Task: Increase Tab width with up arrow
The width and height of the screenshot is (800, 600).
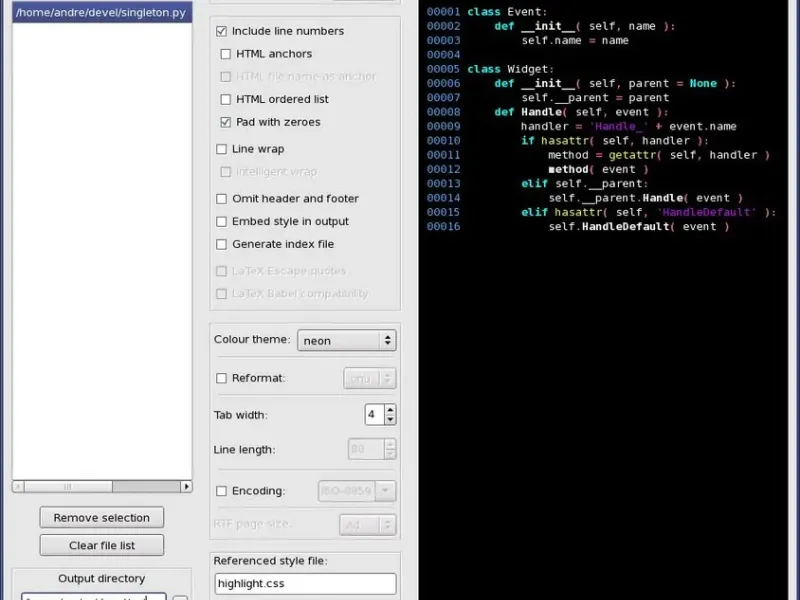Action: point(390,410)
